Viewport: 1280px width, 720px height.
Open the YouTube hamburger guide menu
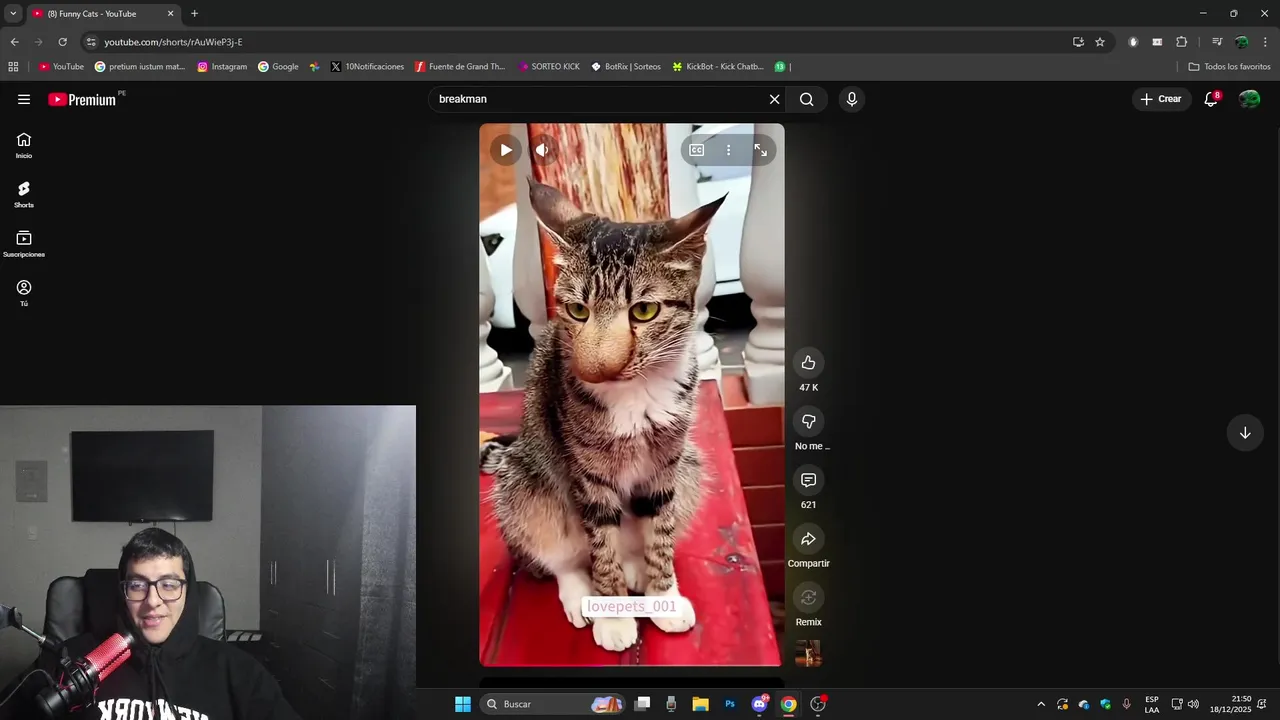pos(24,99)
